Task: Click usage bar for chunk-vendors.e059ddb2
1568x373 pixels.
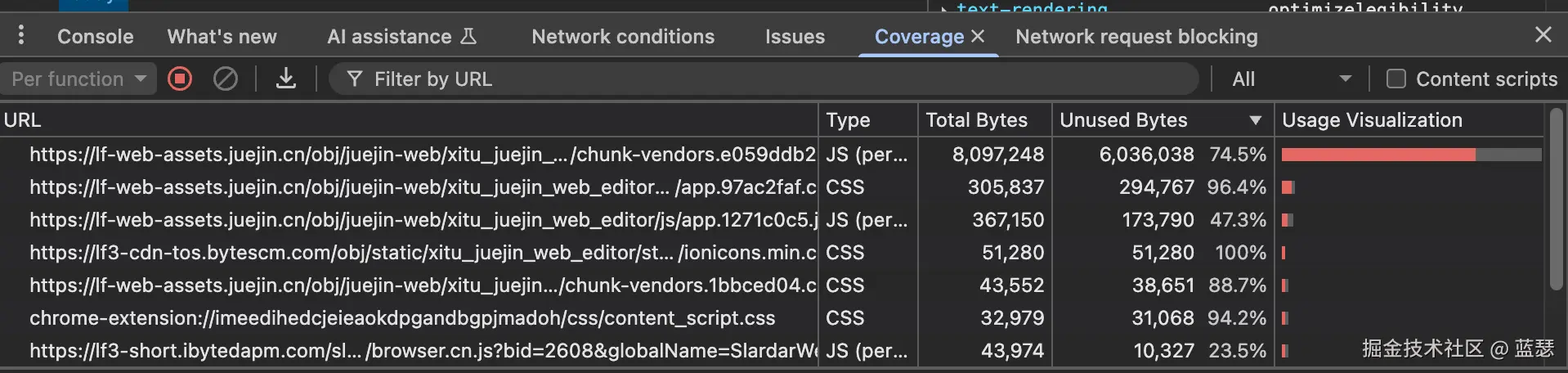Action: 1410,155
